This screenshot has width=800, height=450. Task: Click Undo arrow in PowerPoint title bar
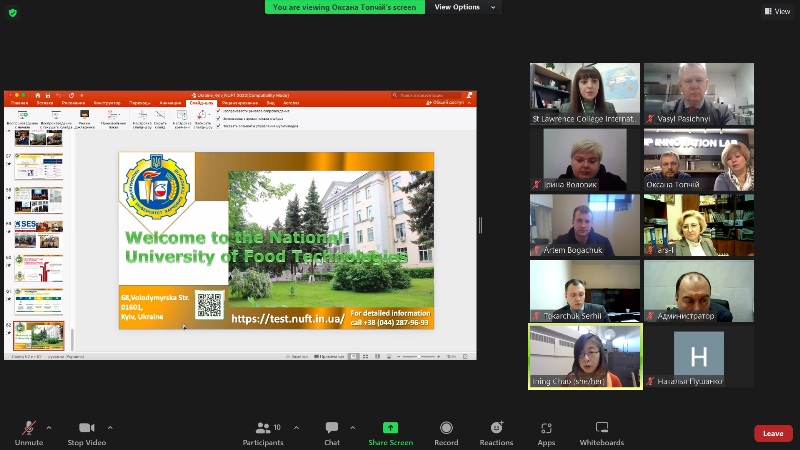coord(59,95)
